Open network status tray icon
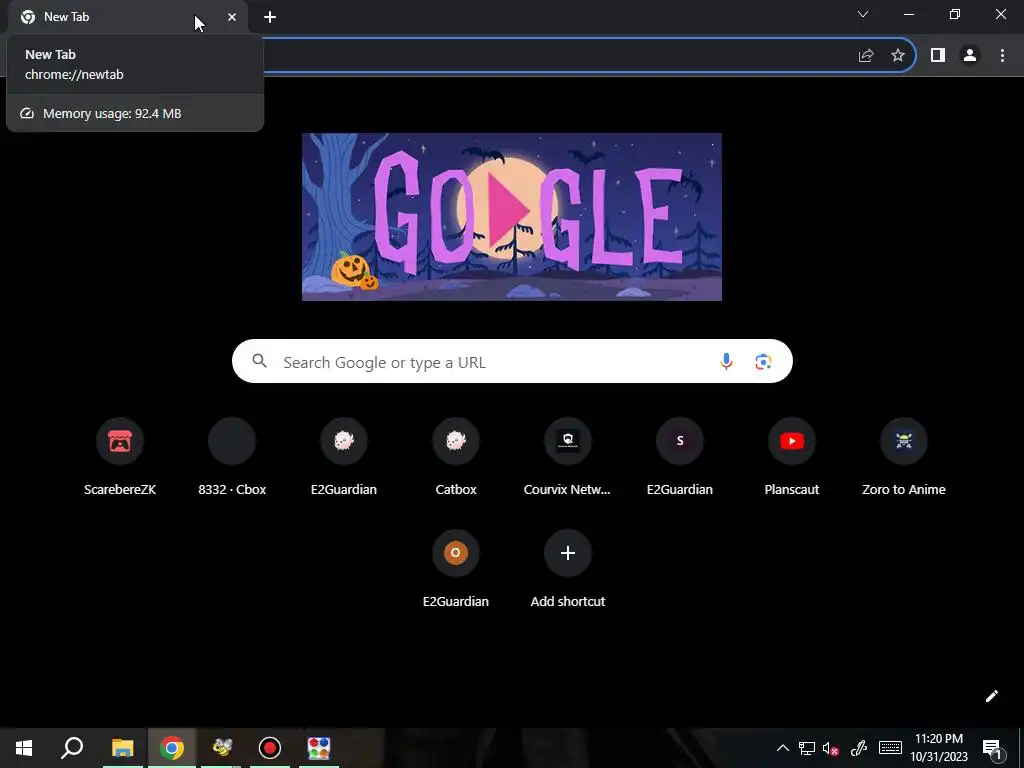Viewport: 1024px width, 768px height. pyautogui.click(x=807, y=748)
